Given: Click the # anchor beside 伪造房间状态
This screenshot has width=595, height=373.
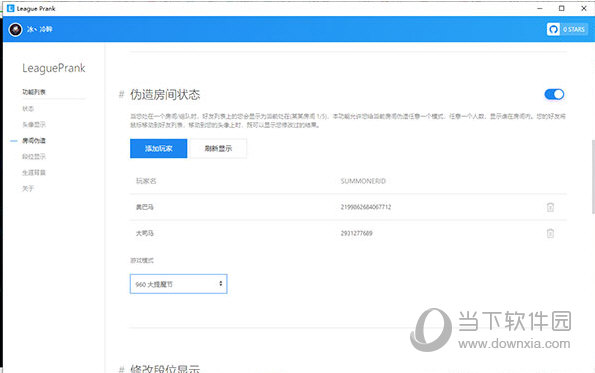Looking at the screenshot, I should pyautogui.click(x=121, y=94).
